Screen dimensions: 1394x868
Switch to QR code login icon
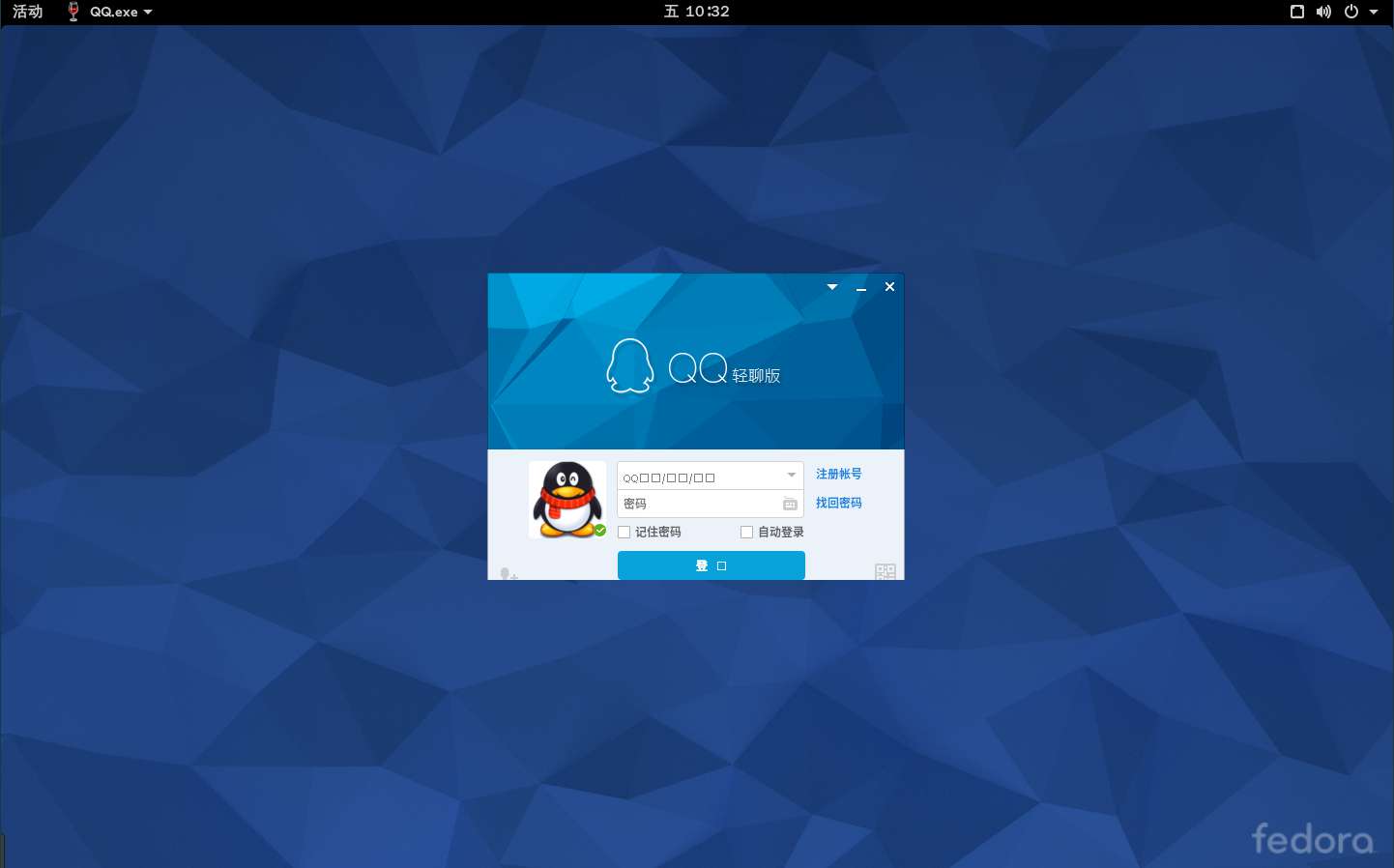[886, 571]
